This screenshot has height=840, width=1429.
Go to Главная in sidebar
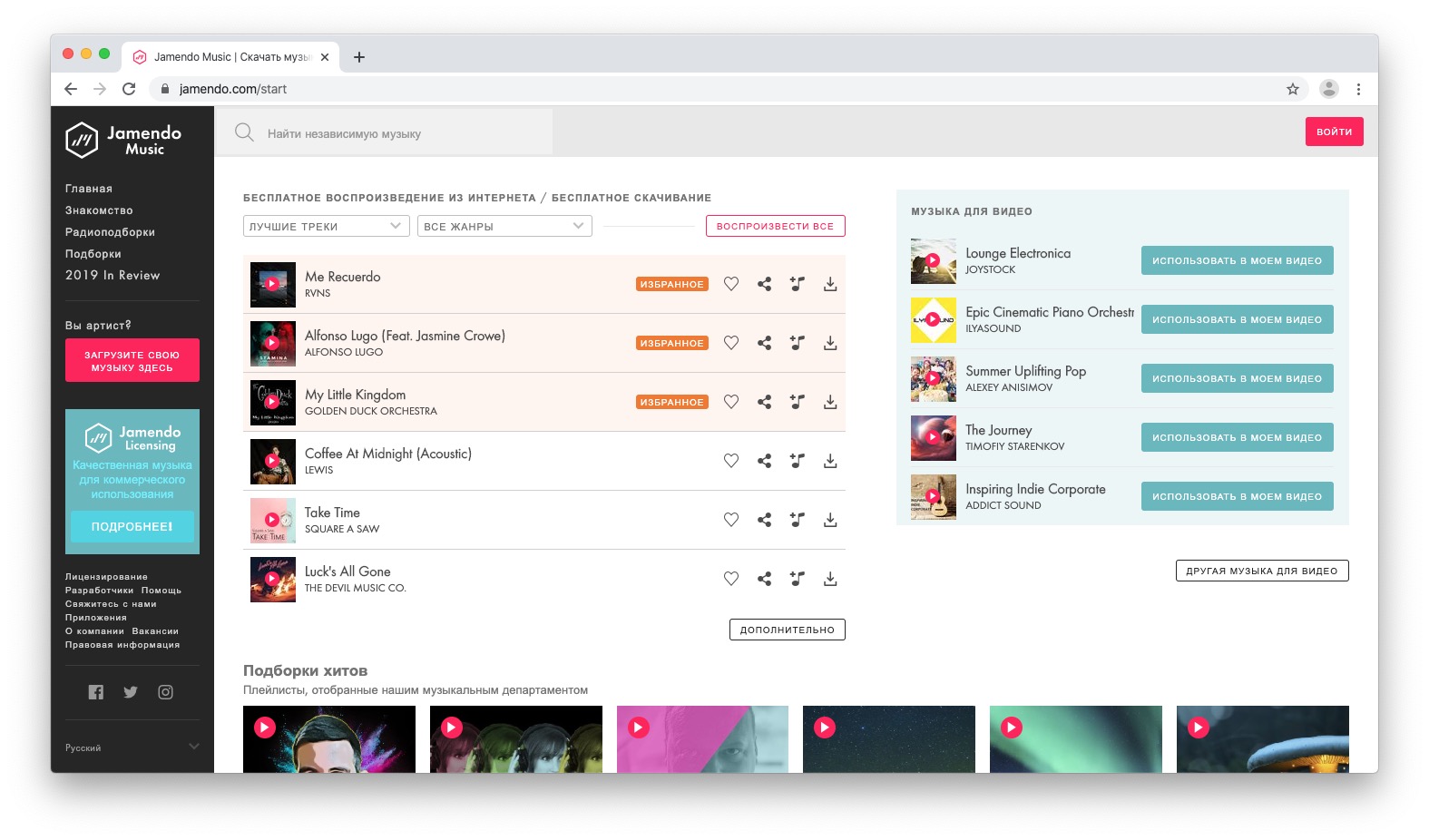(x=89, y=189)
